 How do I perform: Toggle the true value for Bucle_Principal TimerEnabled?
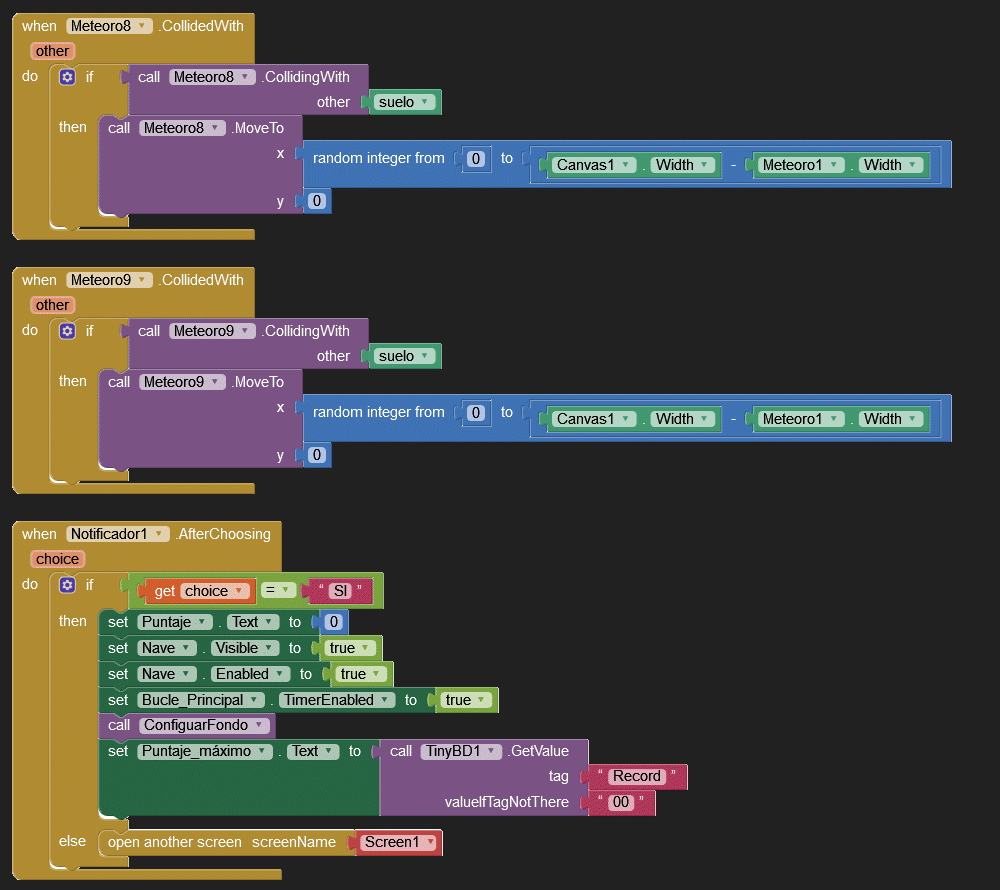(466, 700)
